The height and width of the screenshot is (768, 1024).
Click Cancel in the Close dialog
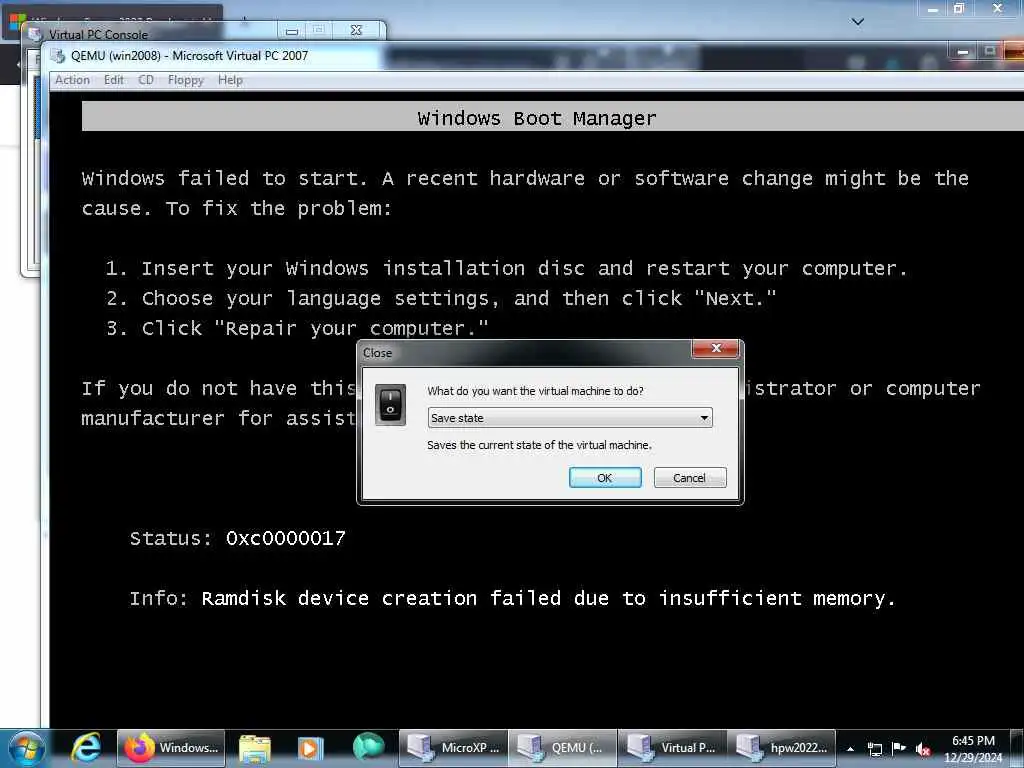pos(690,477)
